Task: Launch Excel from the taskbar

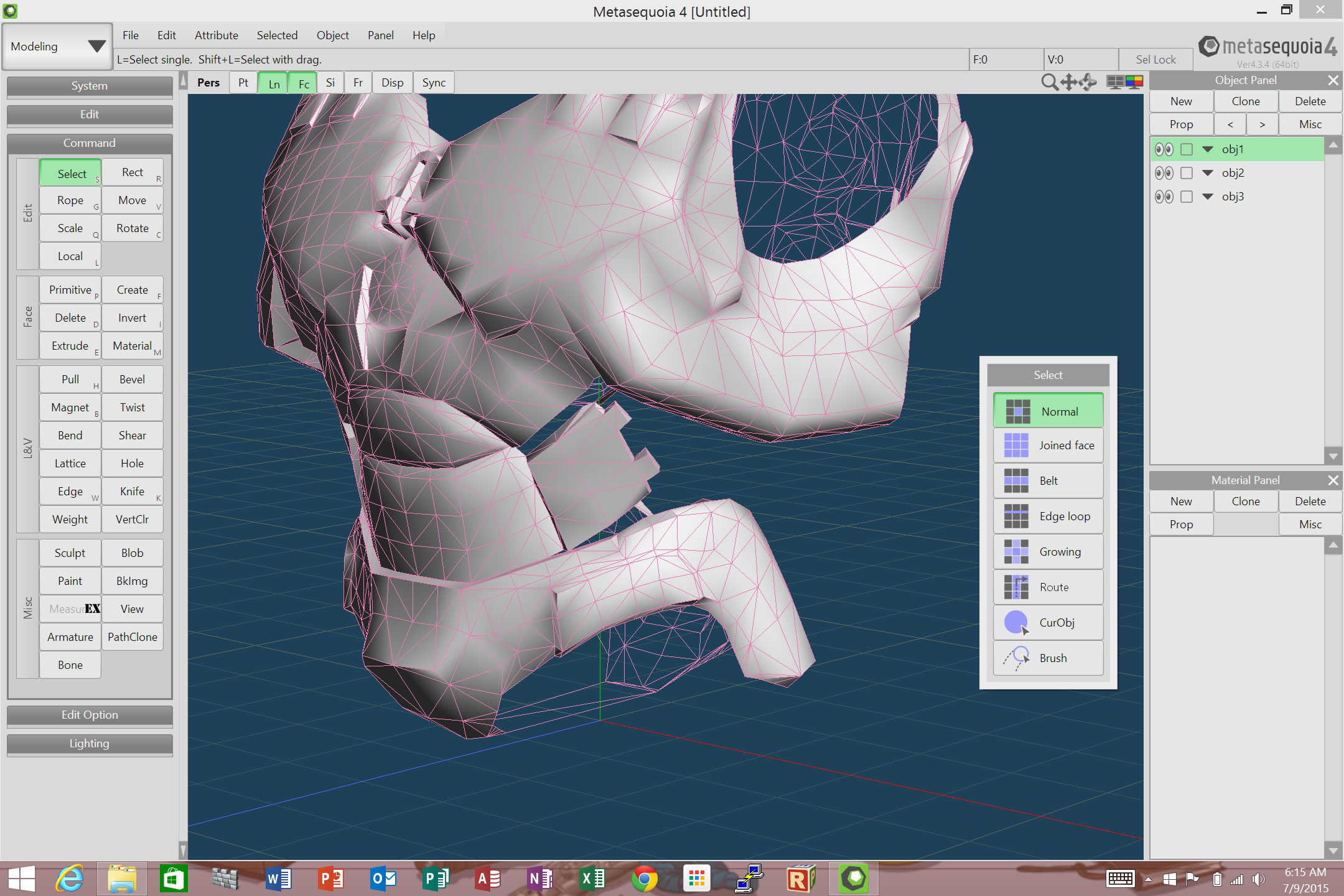Action: pyautogui.click(x=592, y=879)
